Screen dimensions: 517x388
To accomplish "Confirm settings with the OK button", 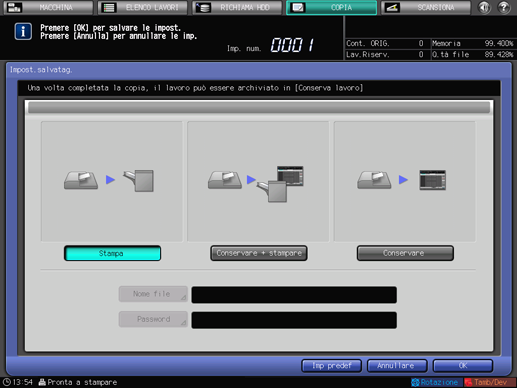I will [463, 366].
